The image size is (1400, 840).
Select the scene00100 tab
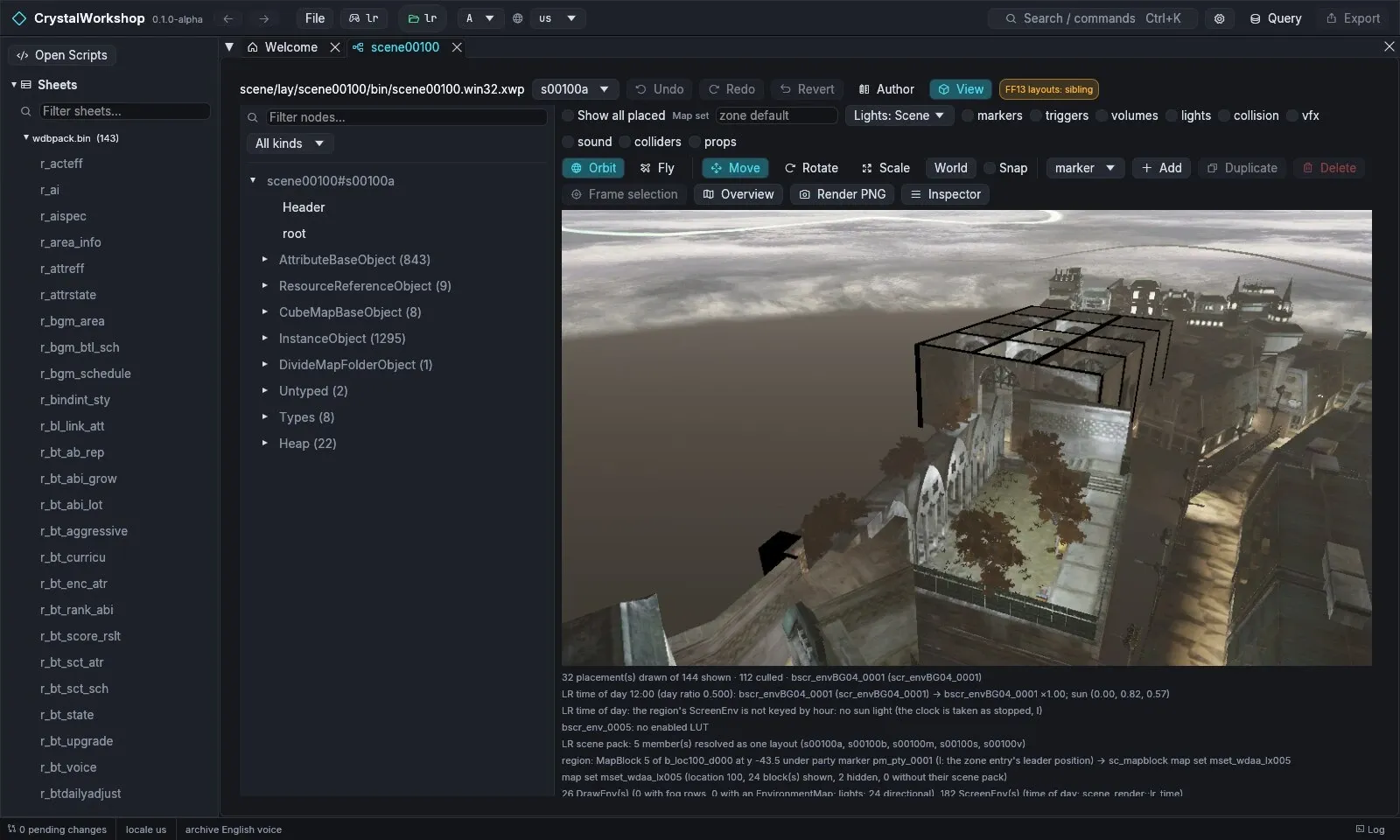click(396, 47)
